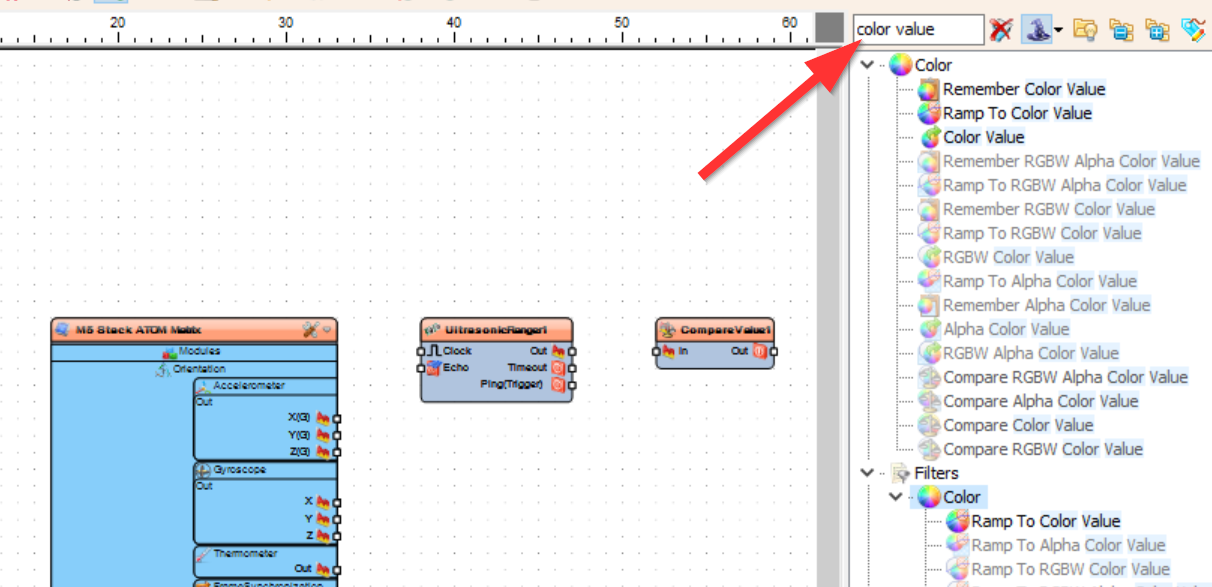Select Remember Alpha Color Value item
Image resolution: width=1212 pixels, height=587 pixels.
[1047, 305]
